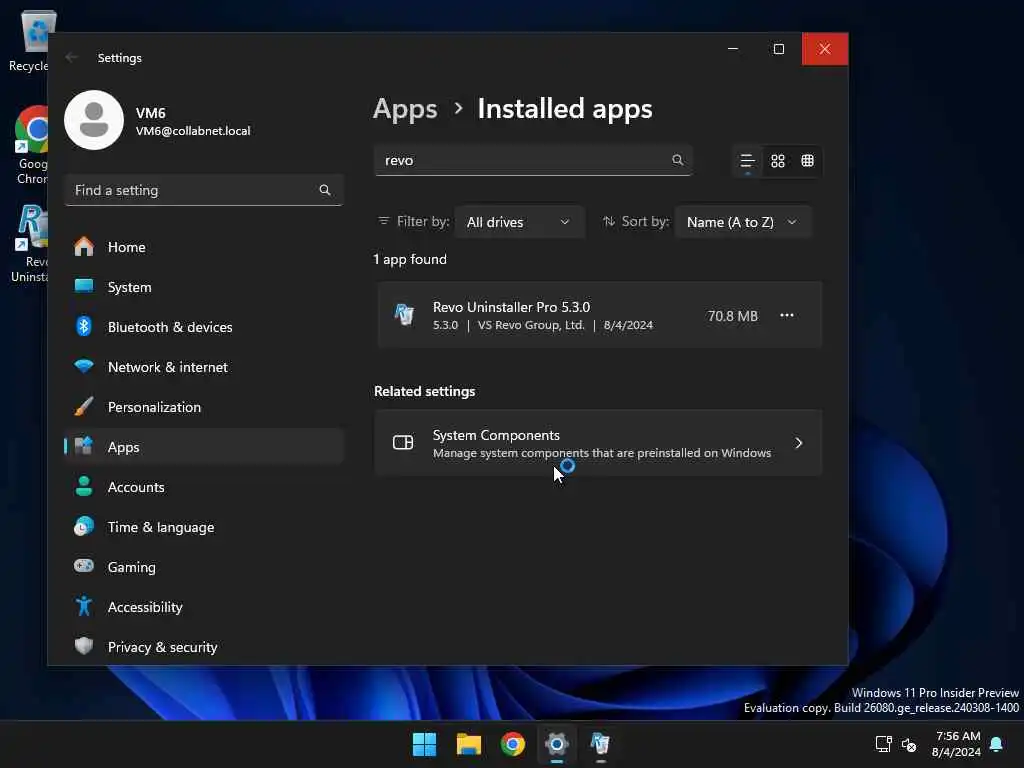The image size is (1024, 768).
Task: Click the 'VS Revo Group, Ltd.' publisher text
Action: coord(531,325)
